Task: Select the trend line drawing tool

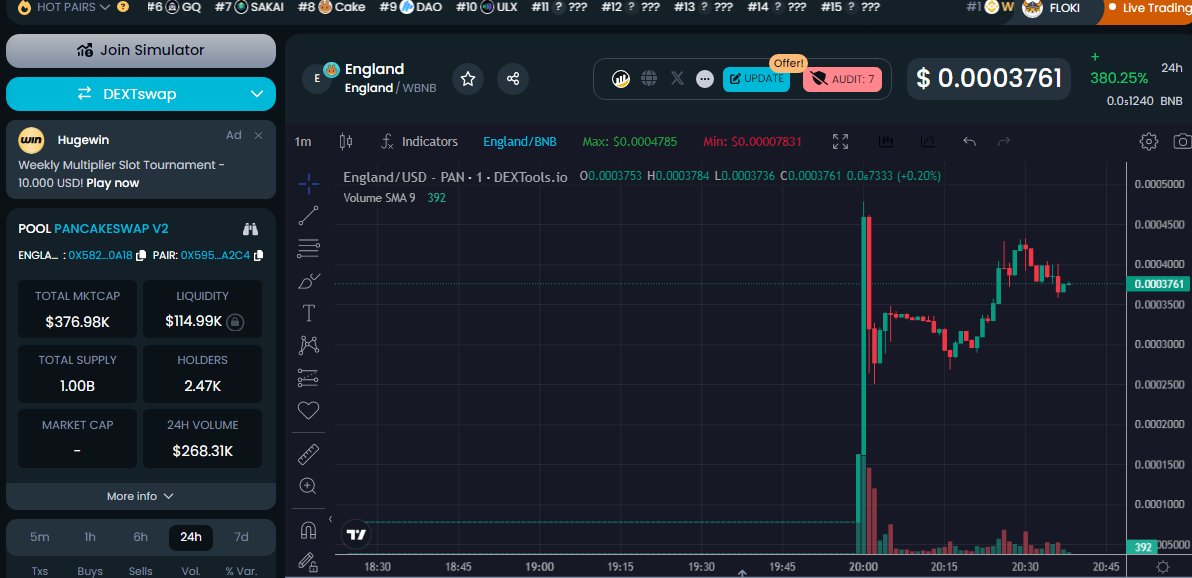Action: [x=309, y=216]
